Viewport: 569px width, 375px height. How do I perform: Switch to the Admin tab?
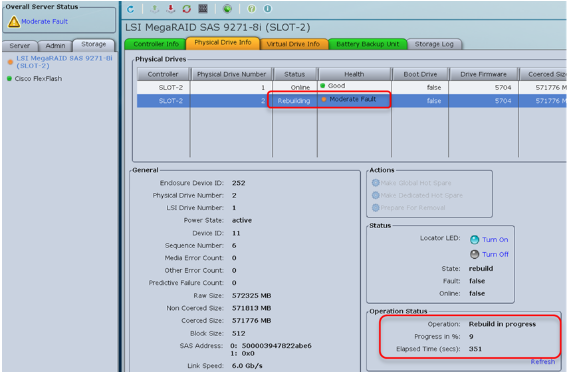(55, 45)
